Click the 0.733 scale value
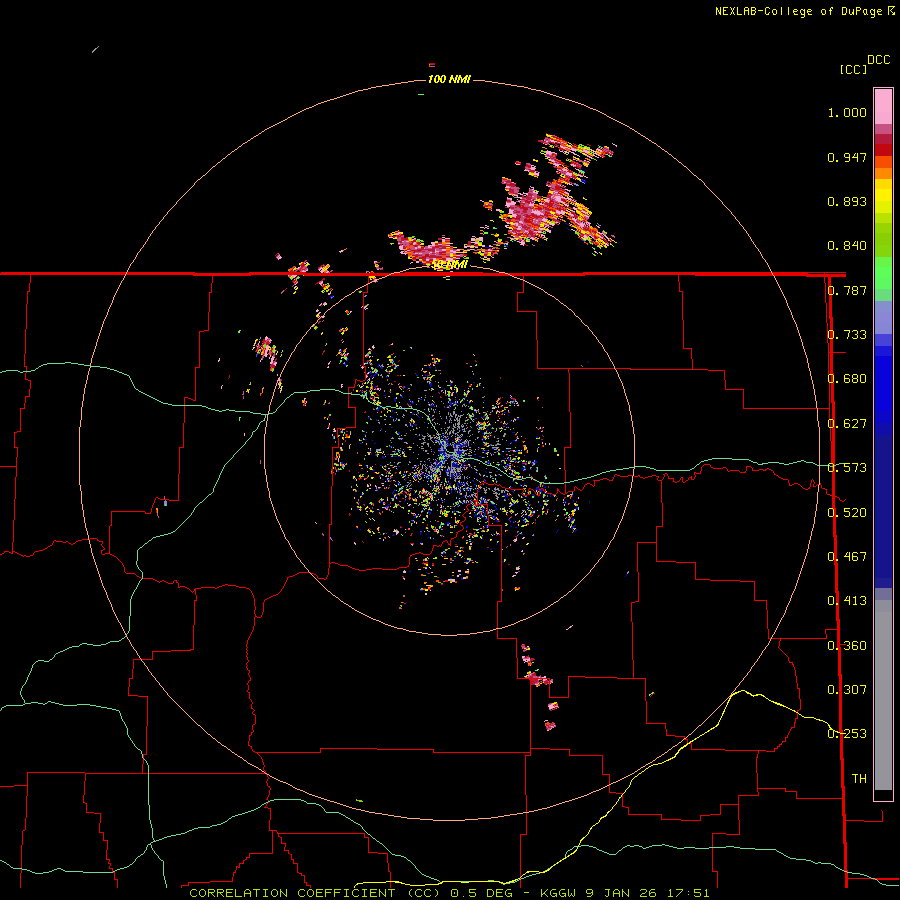900x900 pixels. click(847, 335)
